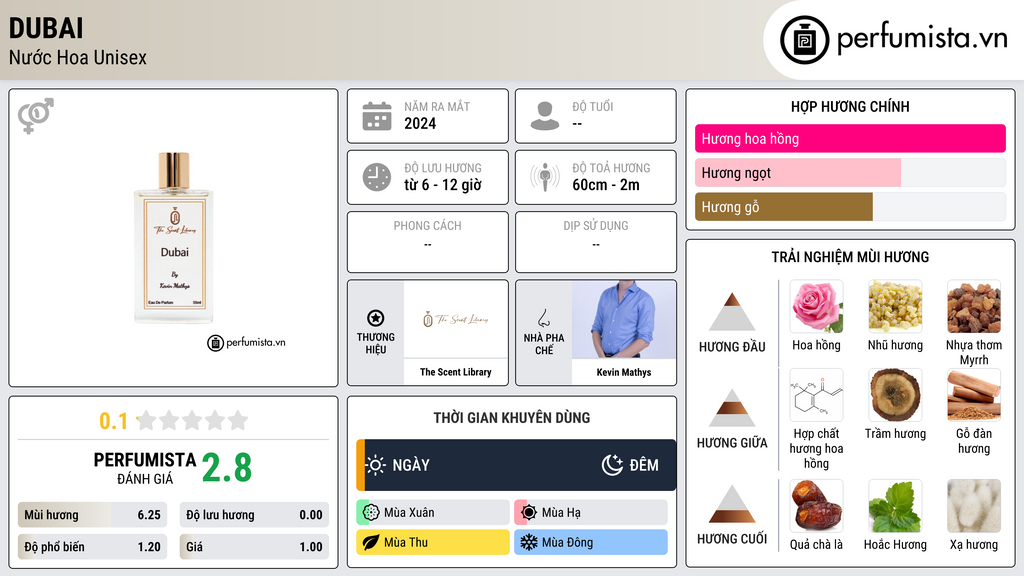Click the DỊP SỬ DỤNG occasion box
This screenshot has width=1024, height=576.
click(596, 242)
